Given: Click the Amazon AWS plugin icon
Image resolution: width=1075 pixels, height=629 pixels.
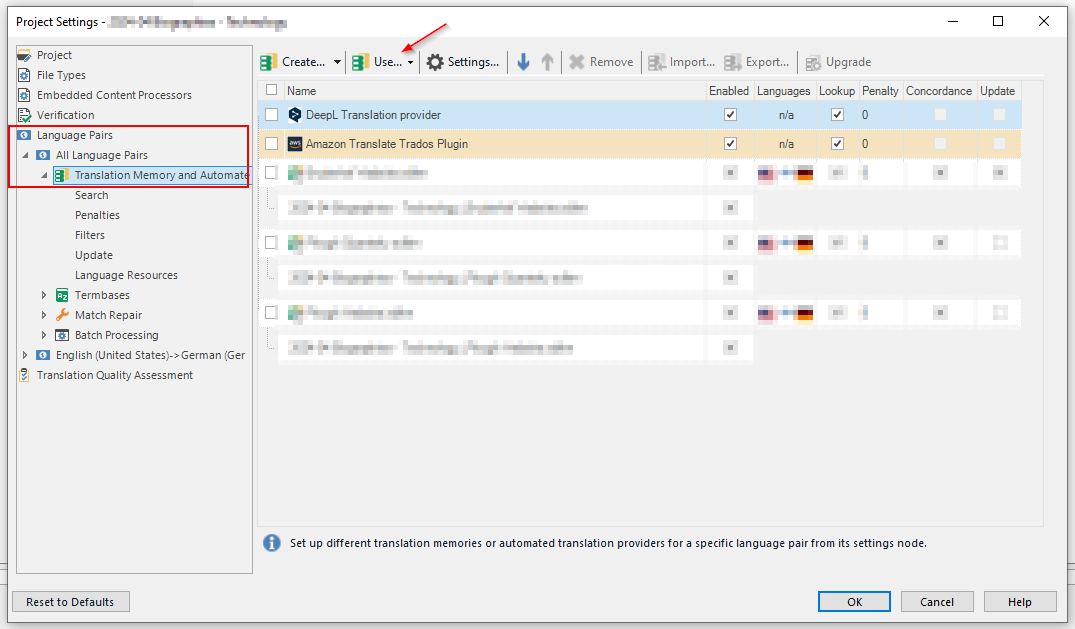Looking at the screenshot, I should (295, 143).
